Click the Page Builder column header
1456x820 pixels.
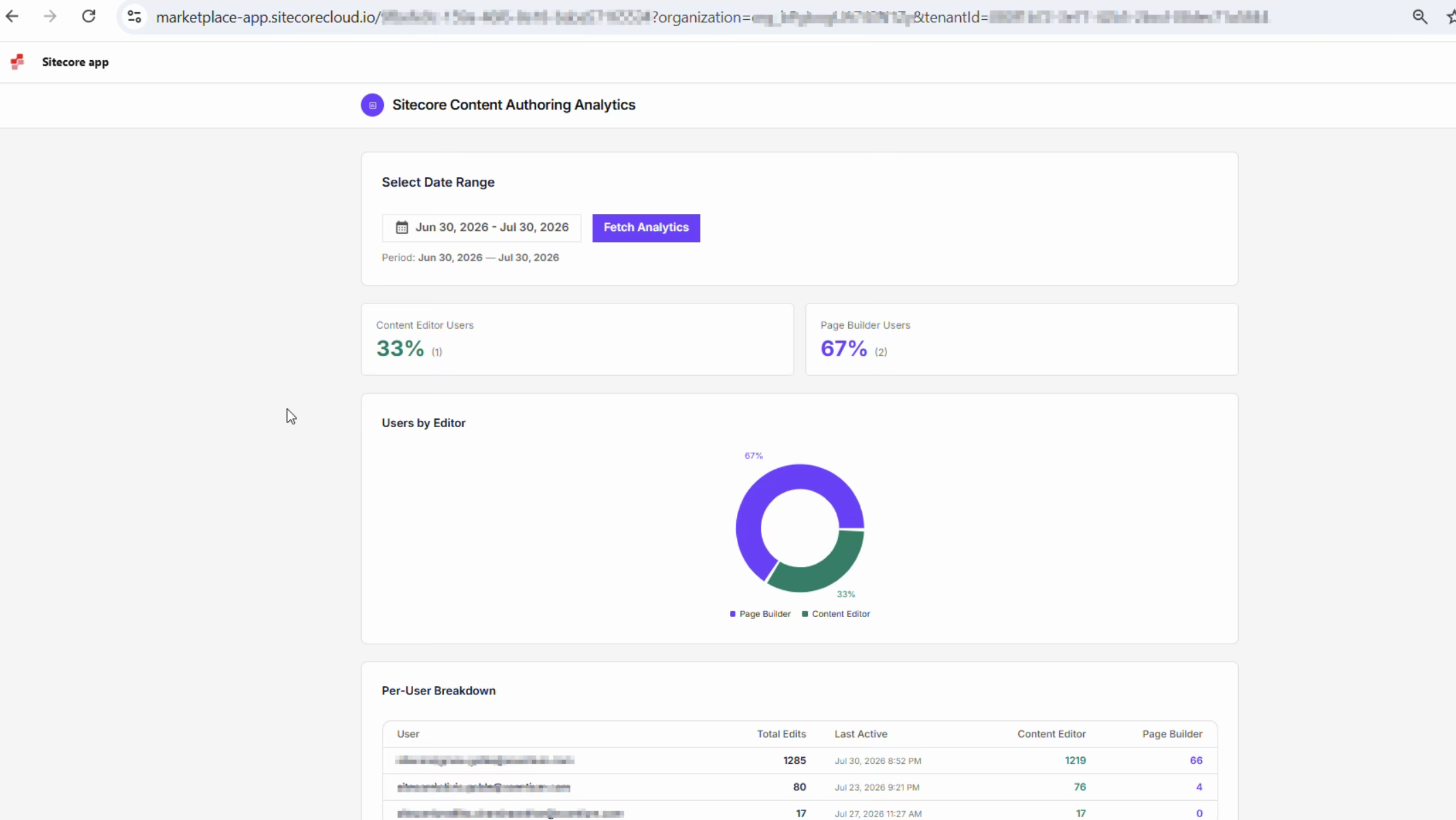click(1173, 734)
